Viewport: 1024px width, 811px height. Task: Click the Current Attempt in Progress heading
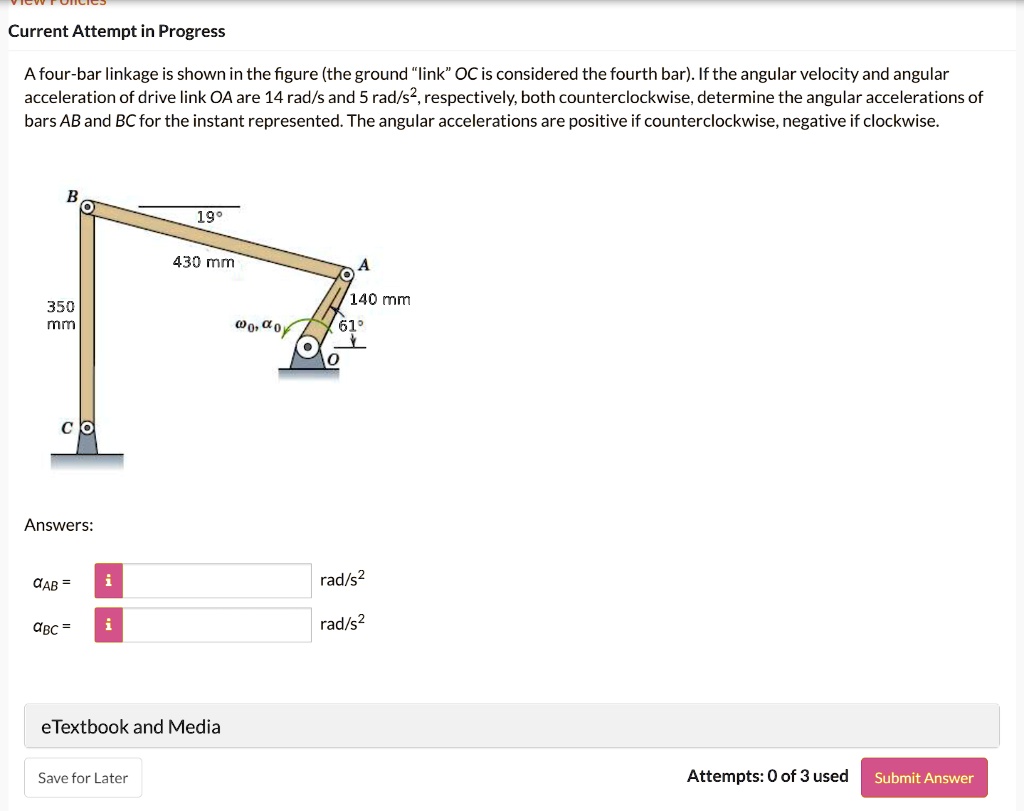click(117, 31)
